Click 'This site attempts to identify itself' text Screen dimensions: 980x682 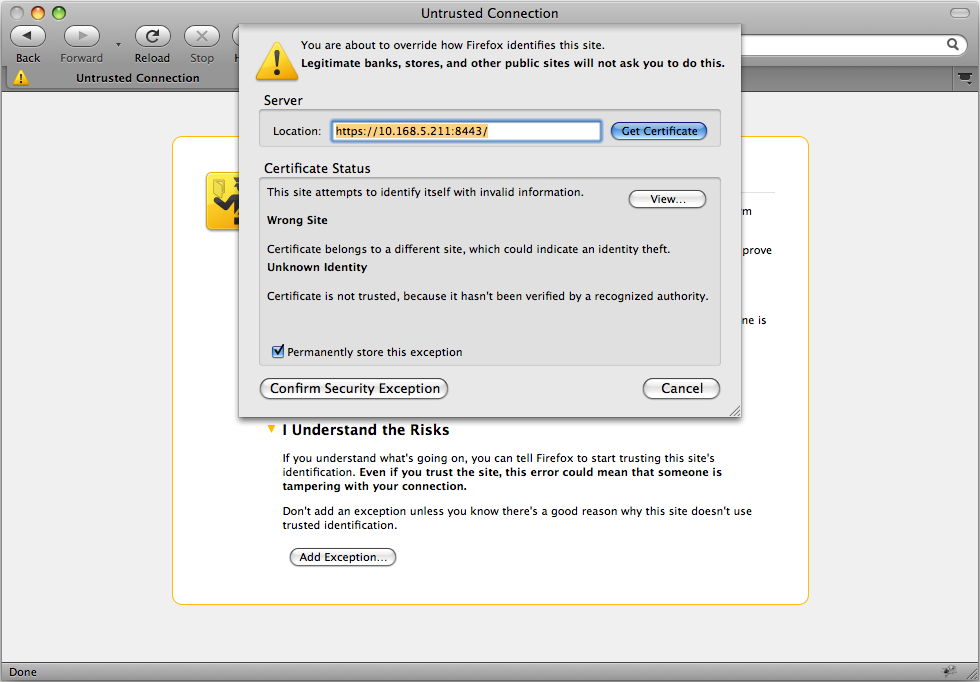pyautogui.click(x=425, y=192)
